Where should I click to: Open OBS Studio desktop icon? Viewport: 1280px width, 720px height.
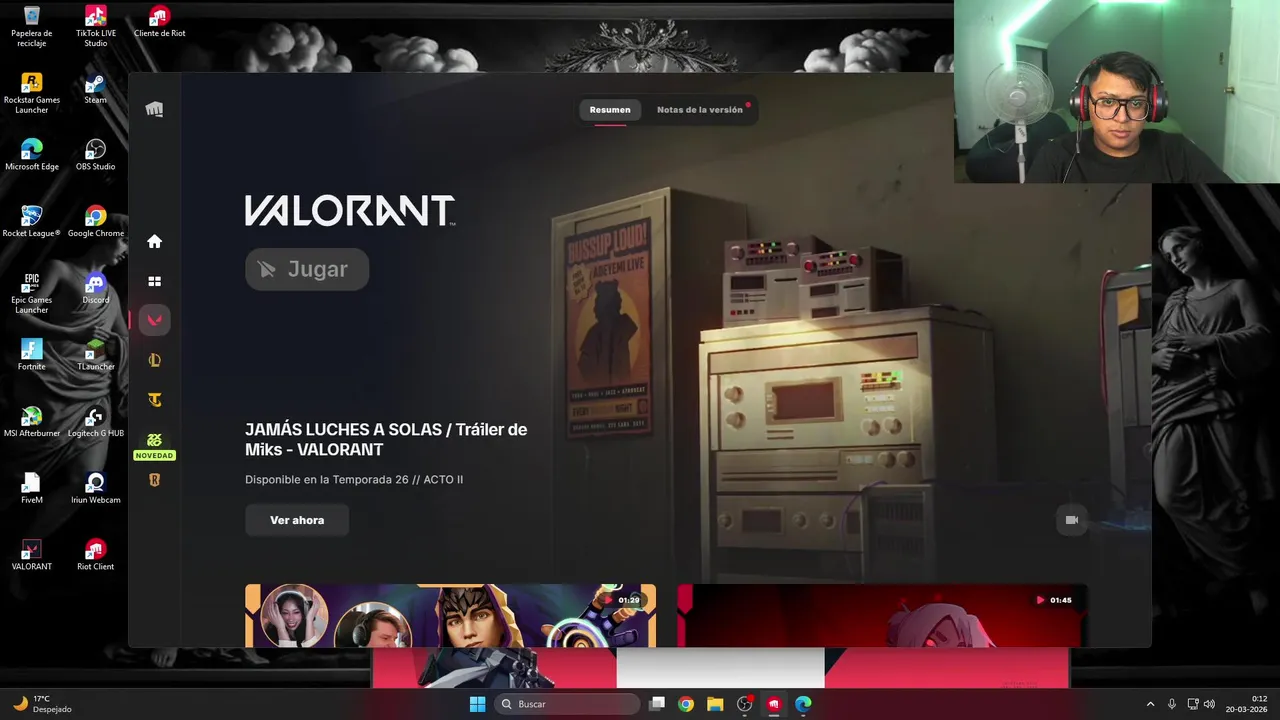[96, 155]
